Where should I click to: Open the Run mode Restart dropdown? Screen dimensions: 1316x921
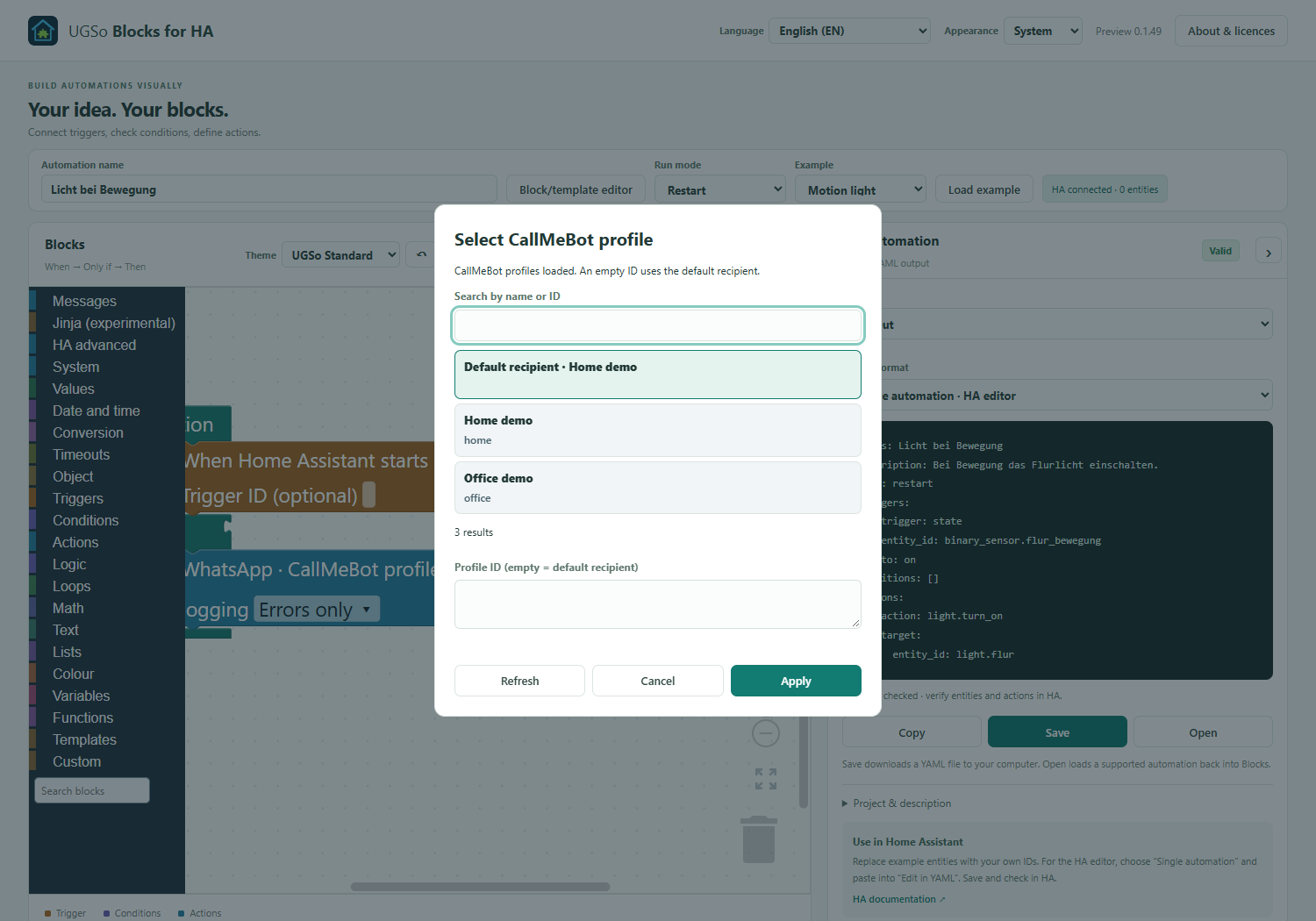(720, 189)
